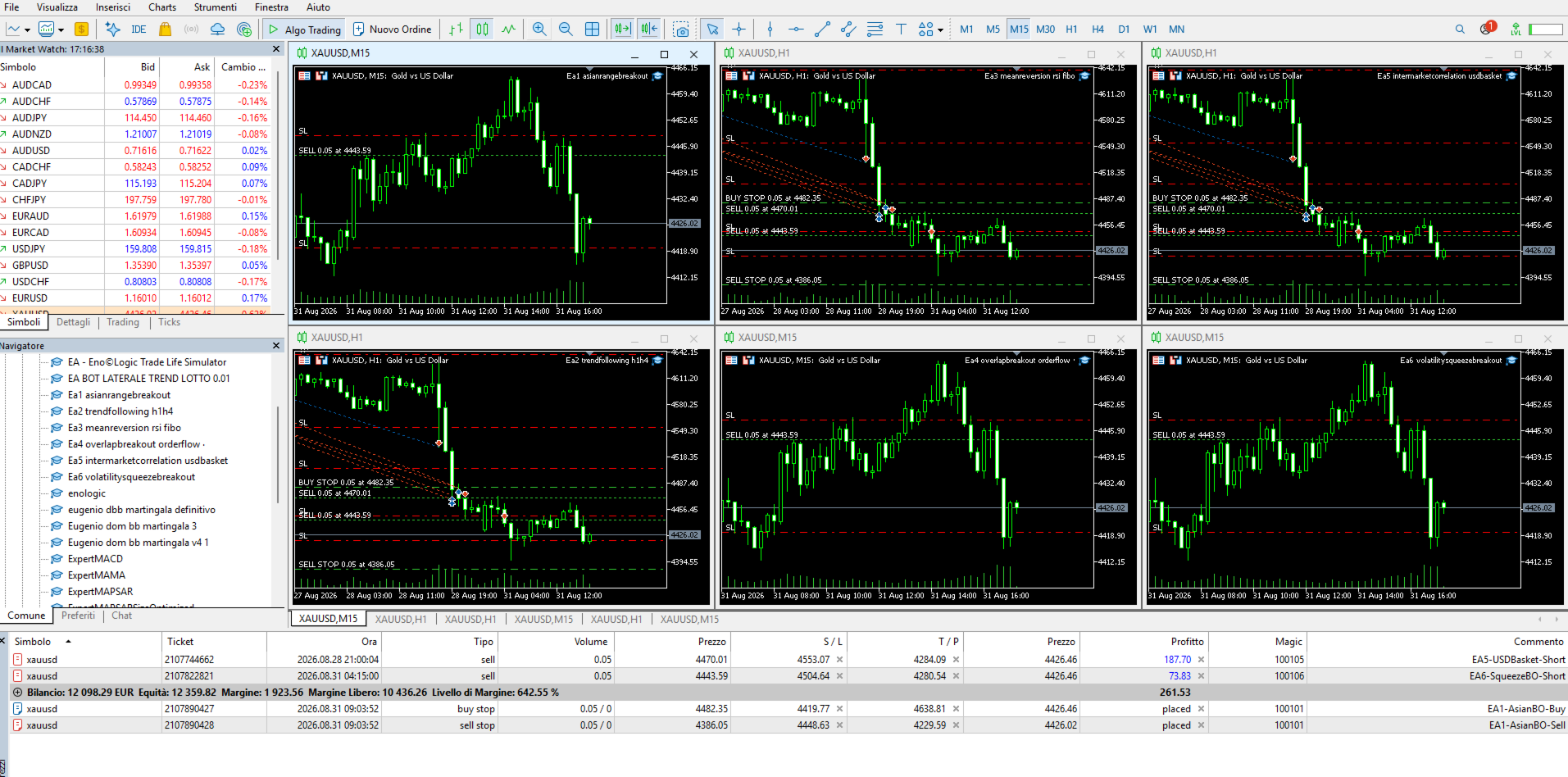This screenshot has width=1568, height=777.
Task: Select the H4 timeframe button
Action: click(x=1098, y=29)
